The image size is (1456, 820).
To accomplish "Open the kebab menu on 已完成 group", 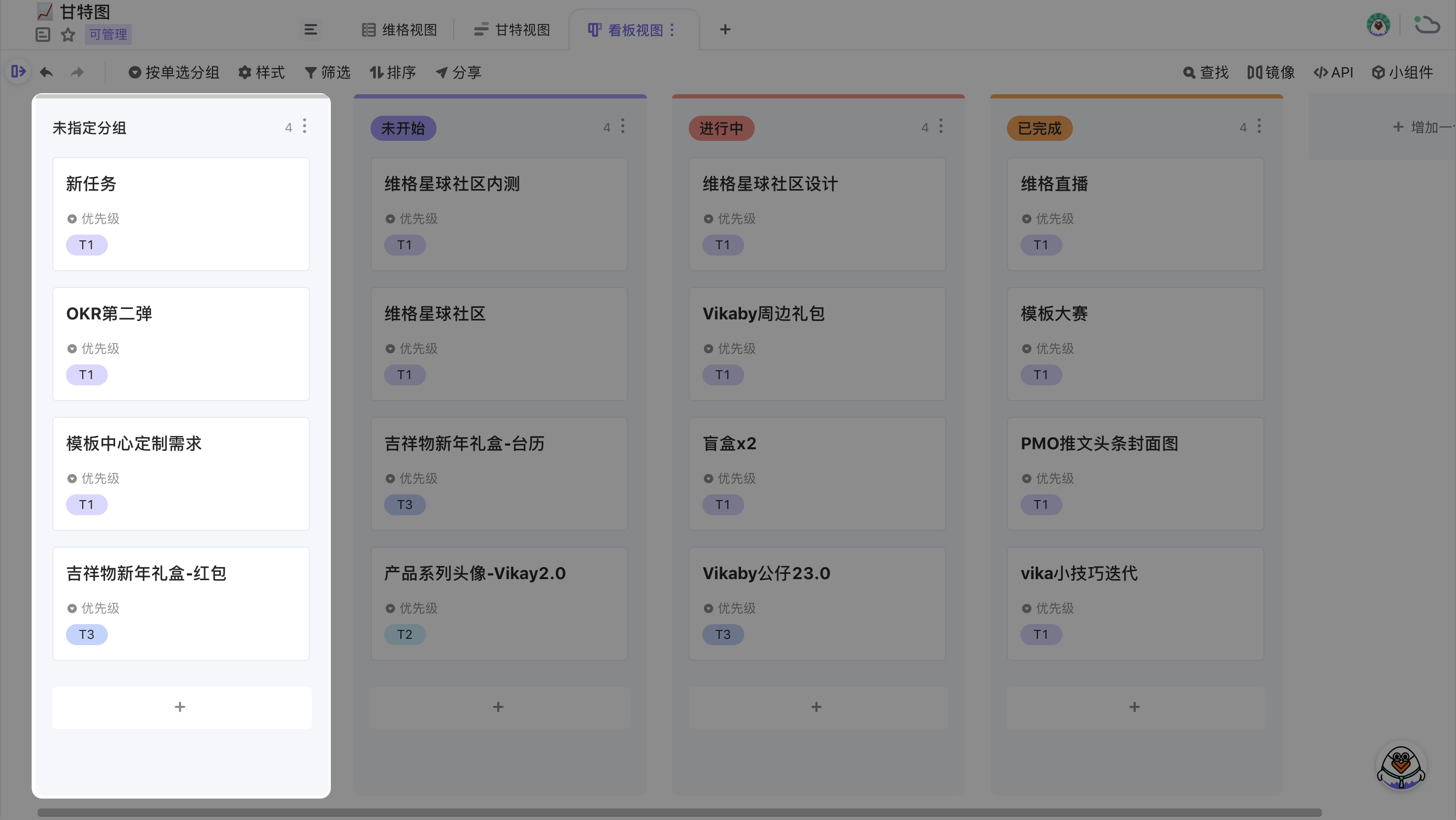I will 1259,126.
